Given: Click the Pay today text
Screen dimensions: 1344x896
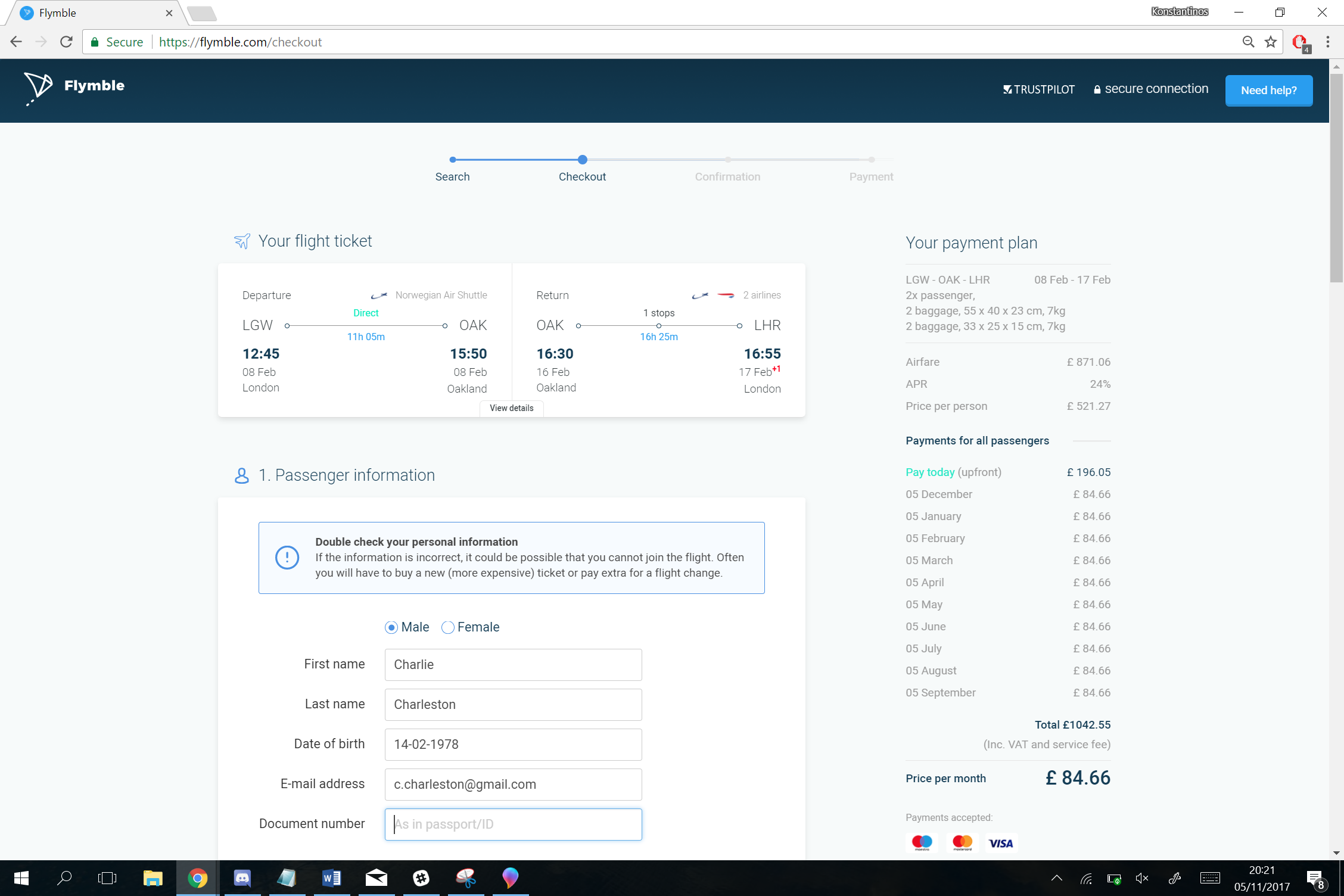Looking at the screenshot, I should point(930,472).
